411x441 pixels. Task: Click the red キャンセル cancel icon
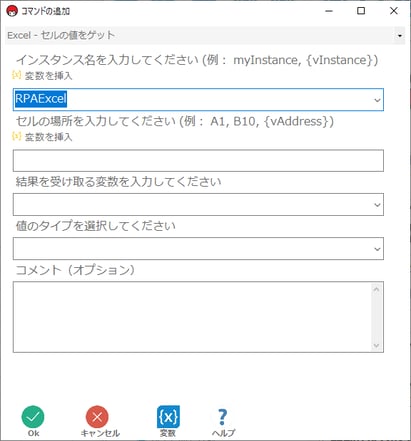pos(97,417)
